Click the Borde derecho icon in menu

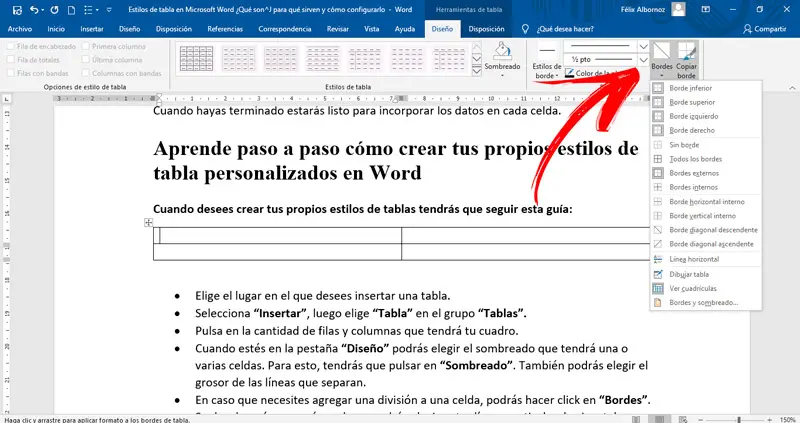point(658,130)
